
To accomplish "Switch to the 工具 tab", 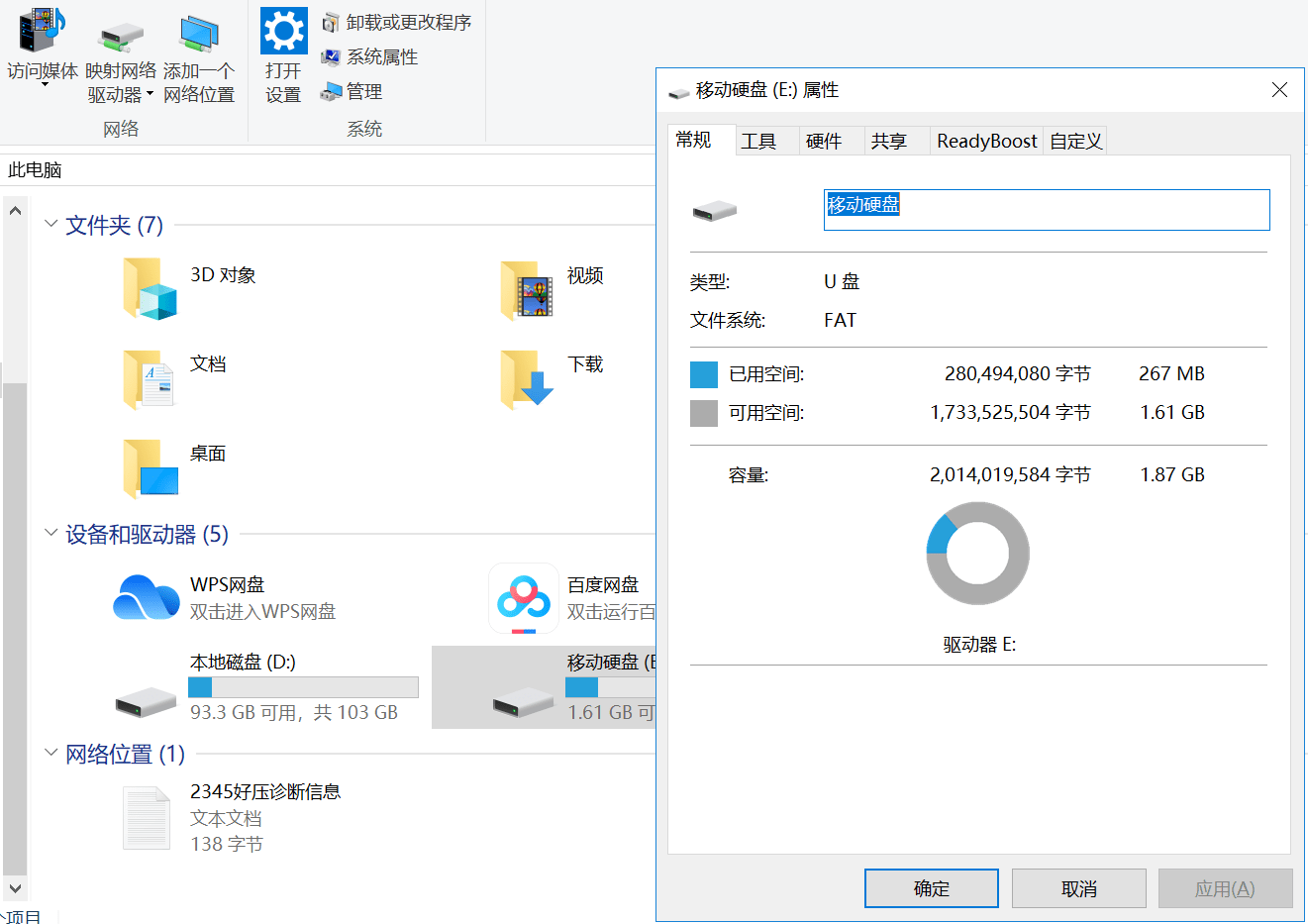I will pos(760,141).
